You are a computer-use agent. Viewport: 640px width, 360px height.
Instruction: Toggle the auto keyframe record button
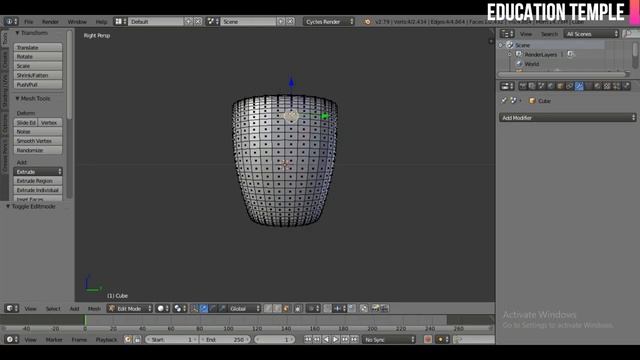(427, 339)
